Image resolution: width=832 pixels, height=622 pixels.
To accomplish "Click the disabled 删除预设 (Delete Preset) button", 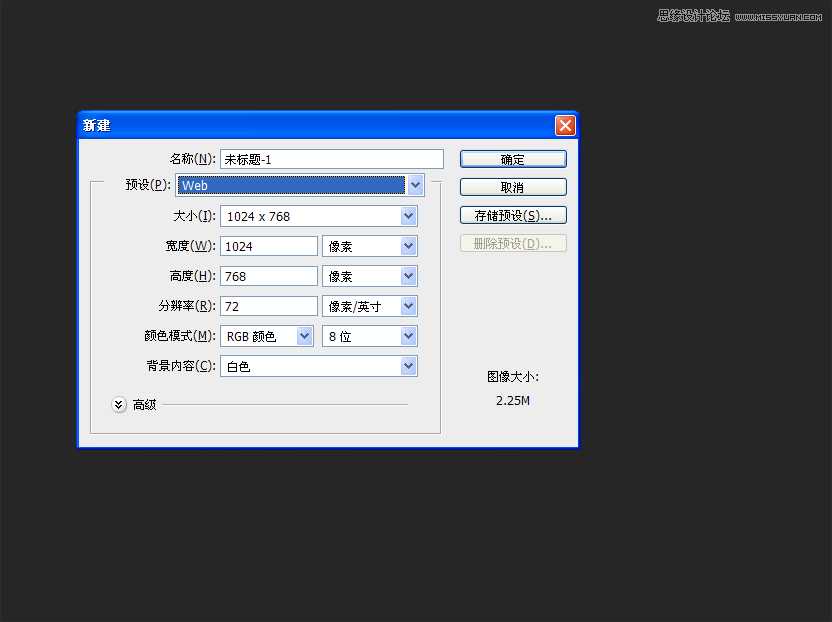I will click(512, 242).
